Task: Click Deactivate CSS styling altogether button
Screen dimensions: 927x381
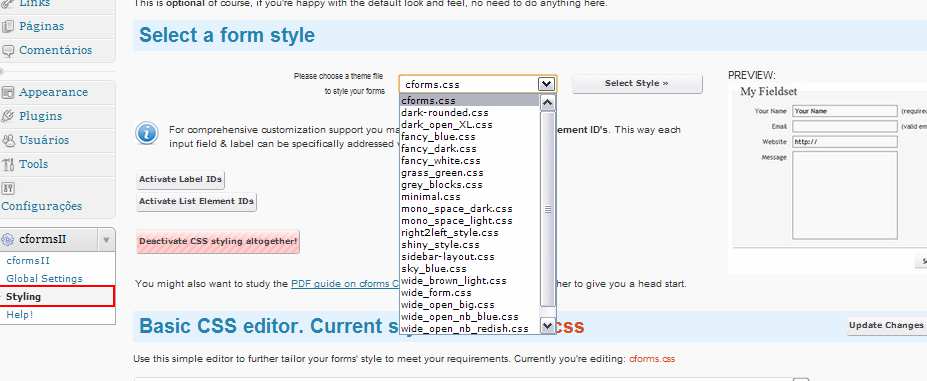Action: 218,241
